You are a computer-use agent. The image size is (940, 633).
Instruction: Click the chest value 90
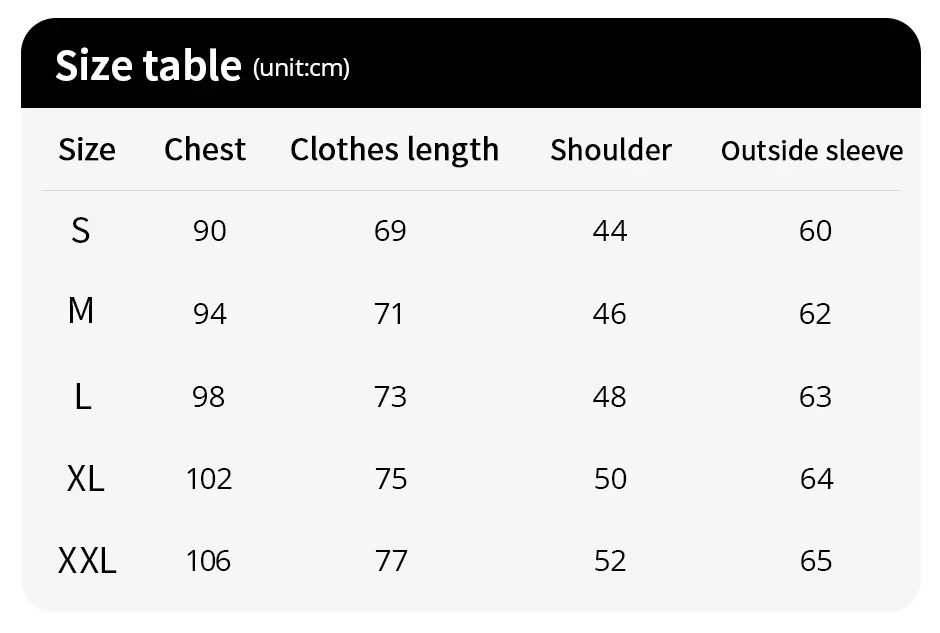210,231
